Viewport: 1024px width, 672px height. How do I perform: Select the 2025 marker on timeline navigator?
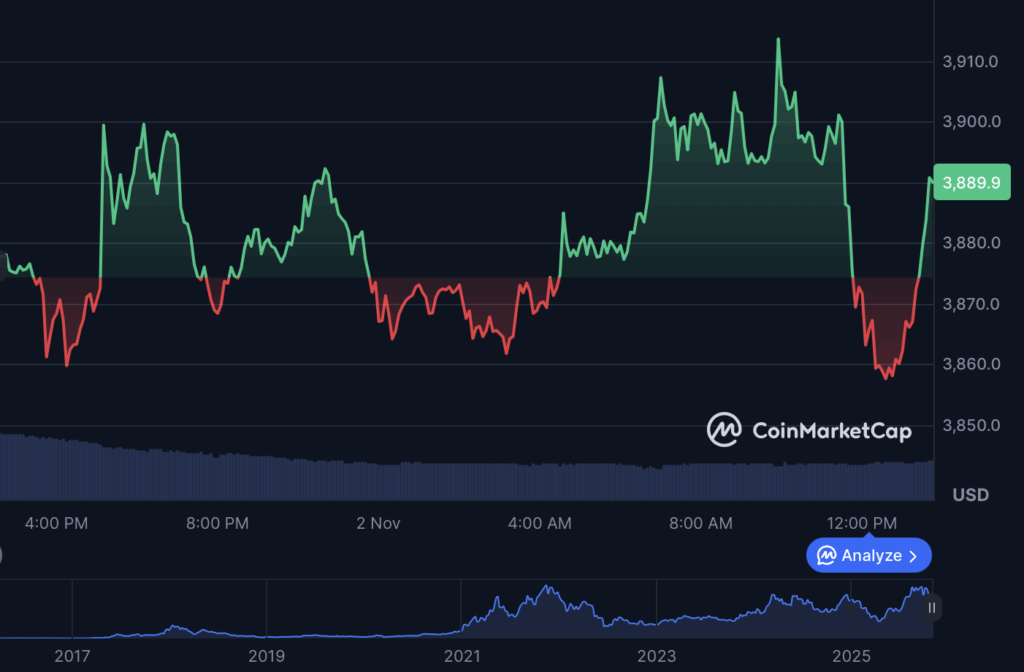tap(852, 656)
